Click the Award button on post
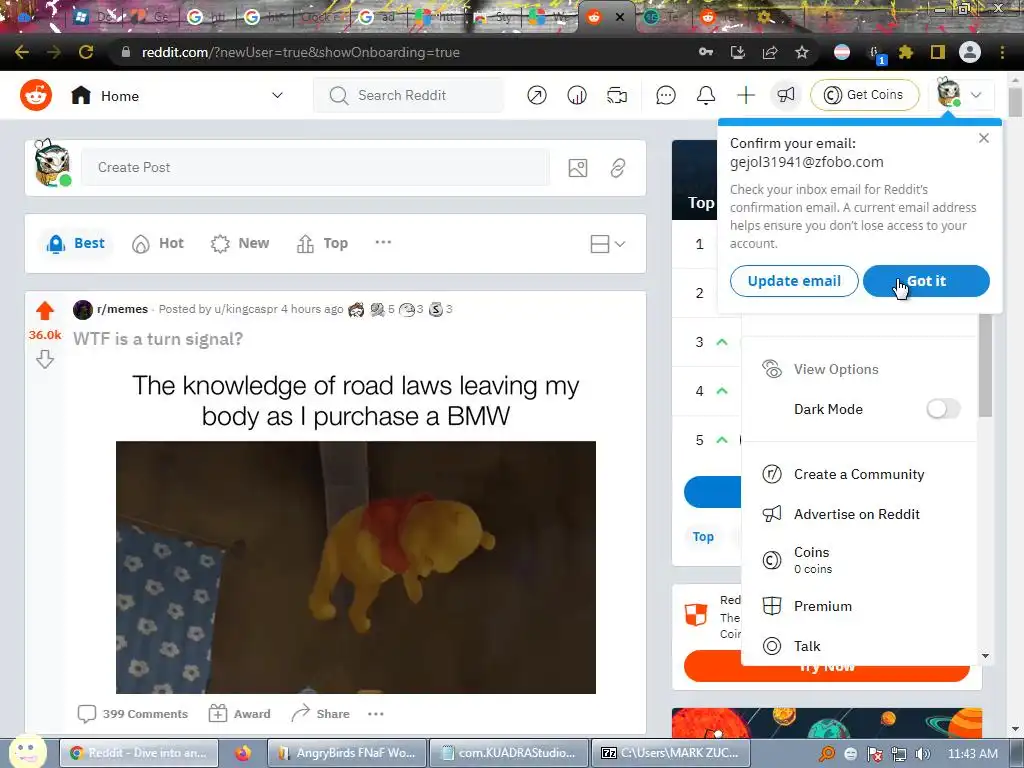Viewport: 1024px width, 768px height. (x=240, y=714)
